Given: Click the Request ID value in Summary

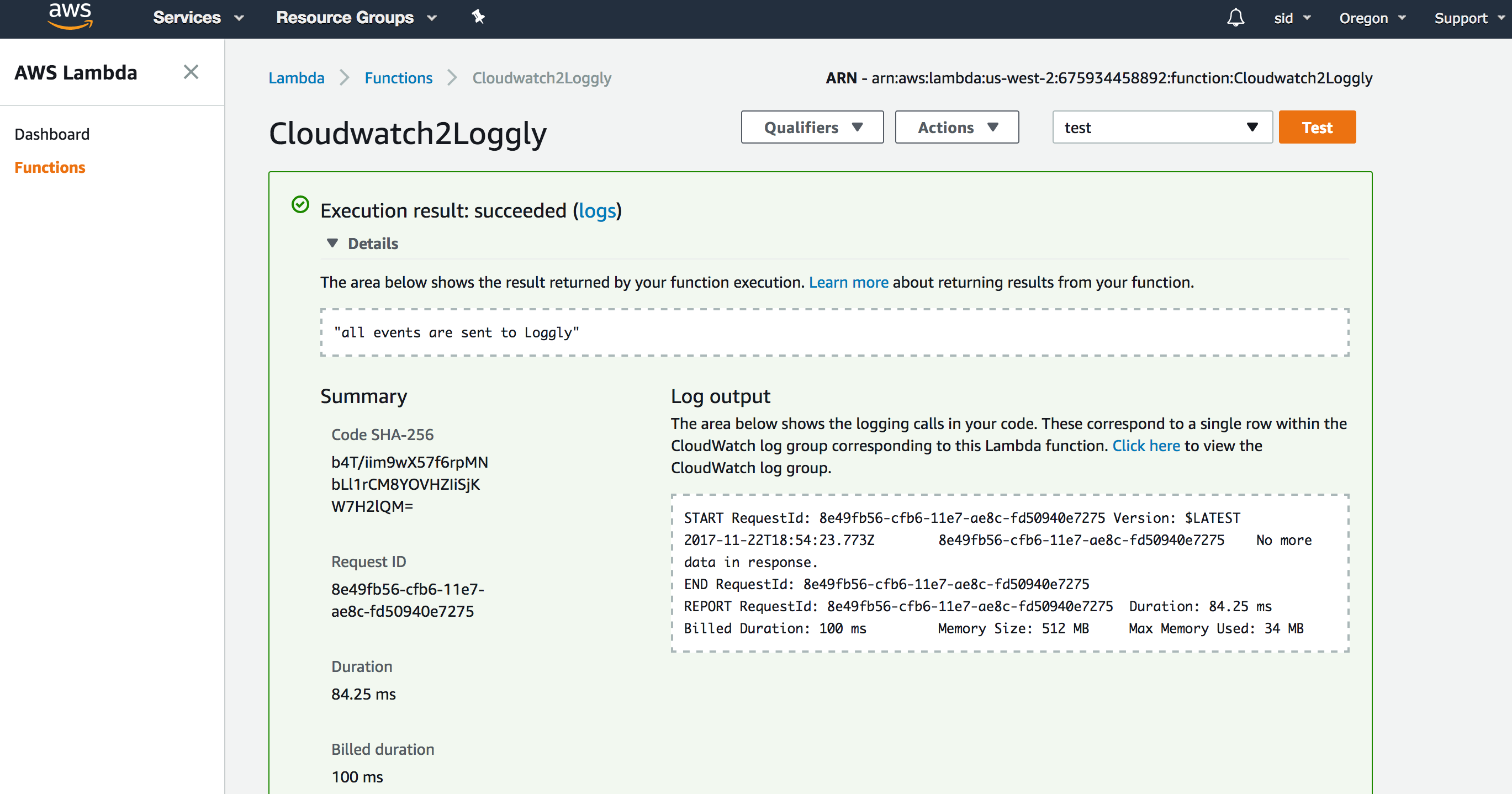Looking at the screenshot, I should 408,600.
